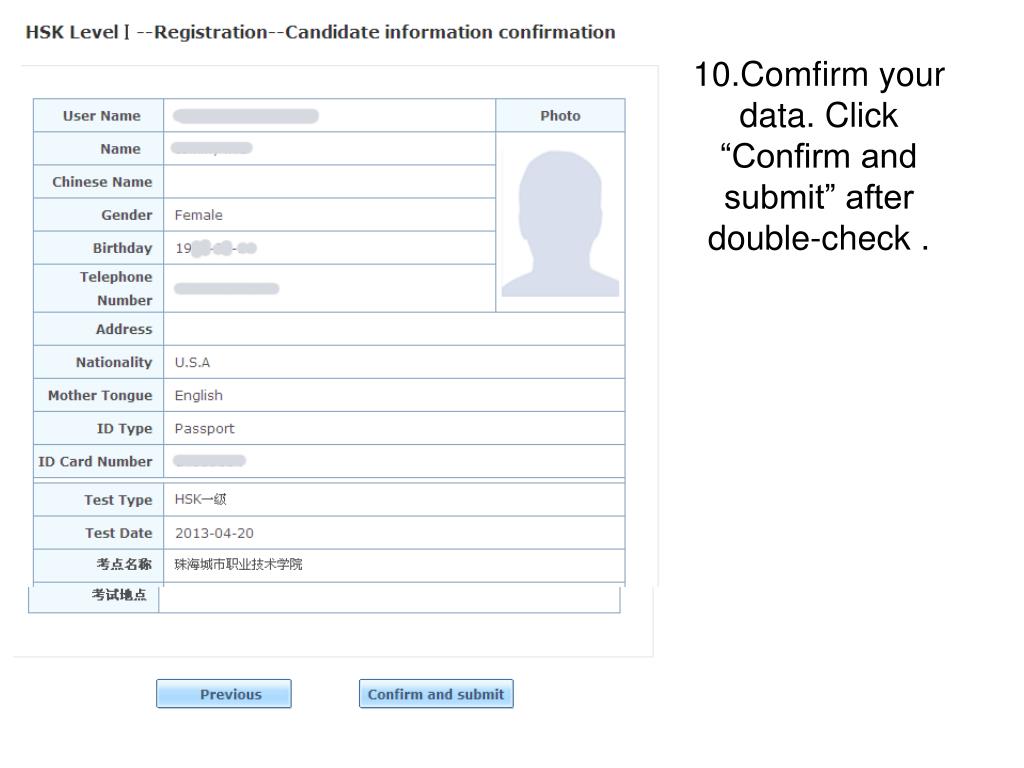Click the empty Chinese Name field
This screenshot has width=1024, height=768.
[x=330, y=182]
